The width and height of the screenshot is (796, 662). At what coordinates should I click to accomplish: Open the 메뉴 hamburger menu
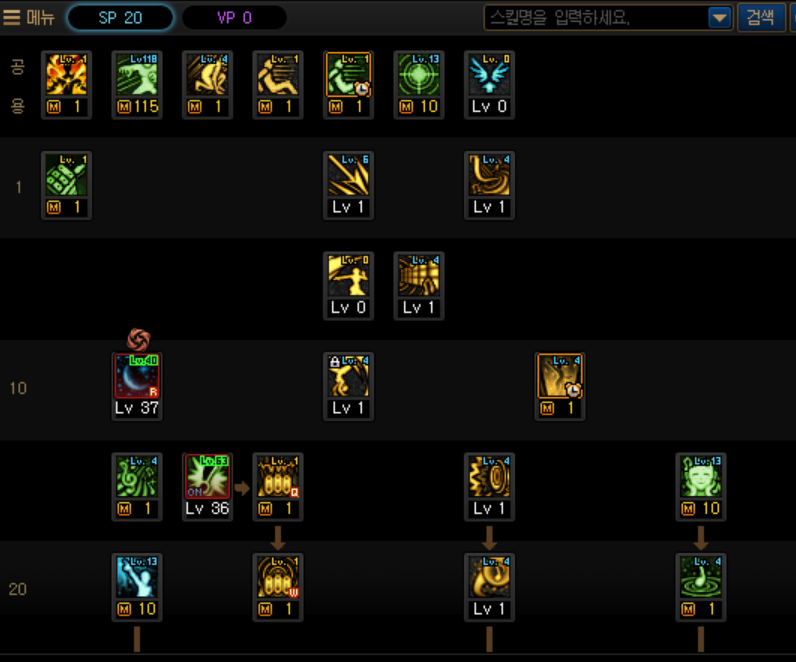click(x=28, y=17)
